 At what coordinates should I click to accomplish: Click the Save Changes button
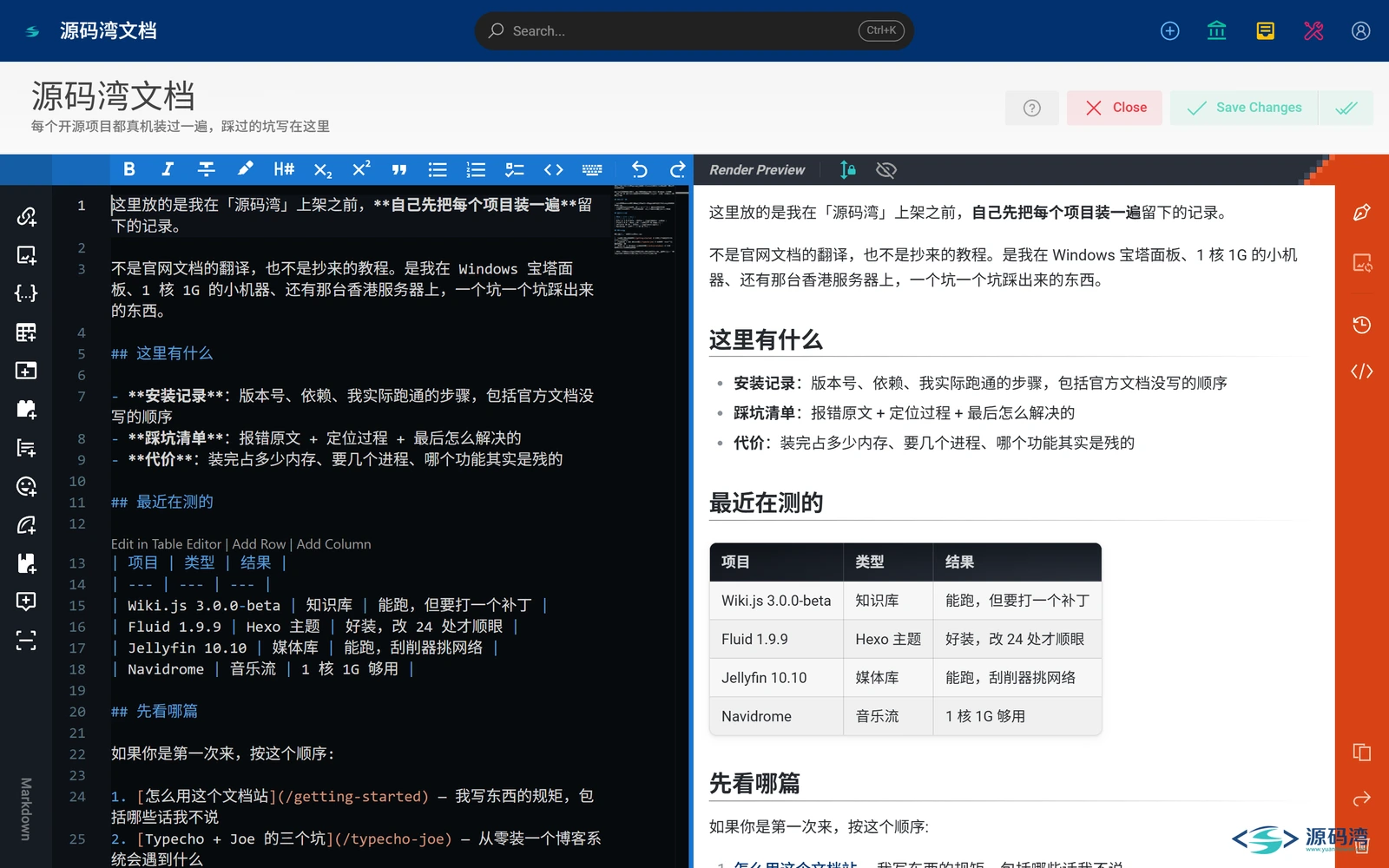(x=1244, y=108)
